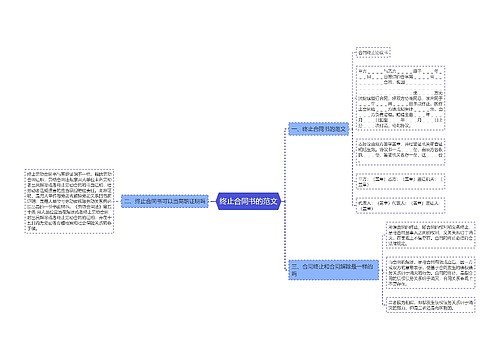Select central node 终止合同书的范文
Screen dimensions: 500x360
pos(249,201)
